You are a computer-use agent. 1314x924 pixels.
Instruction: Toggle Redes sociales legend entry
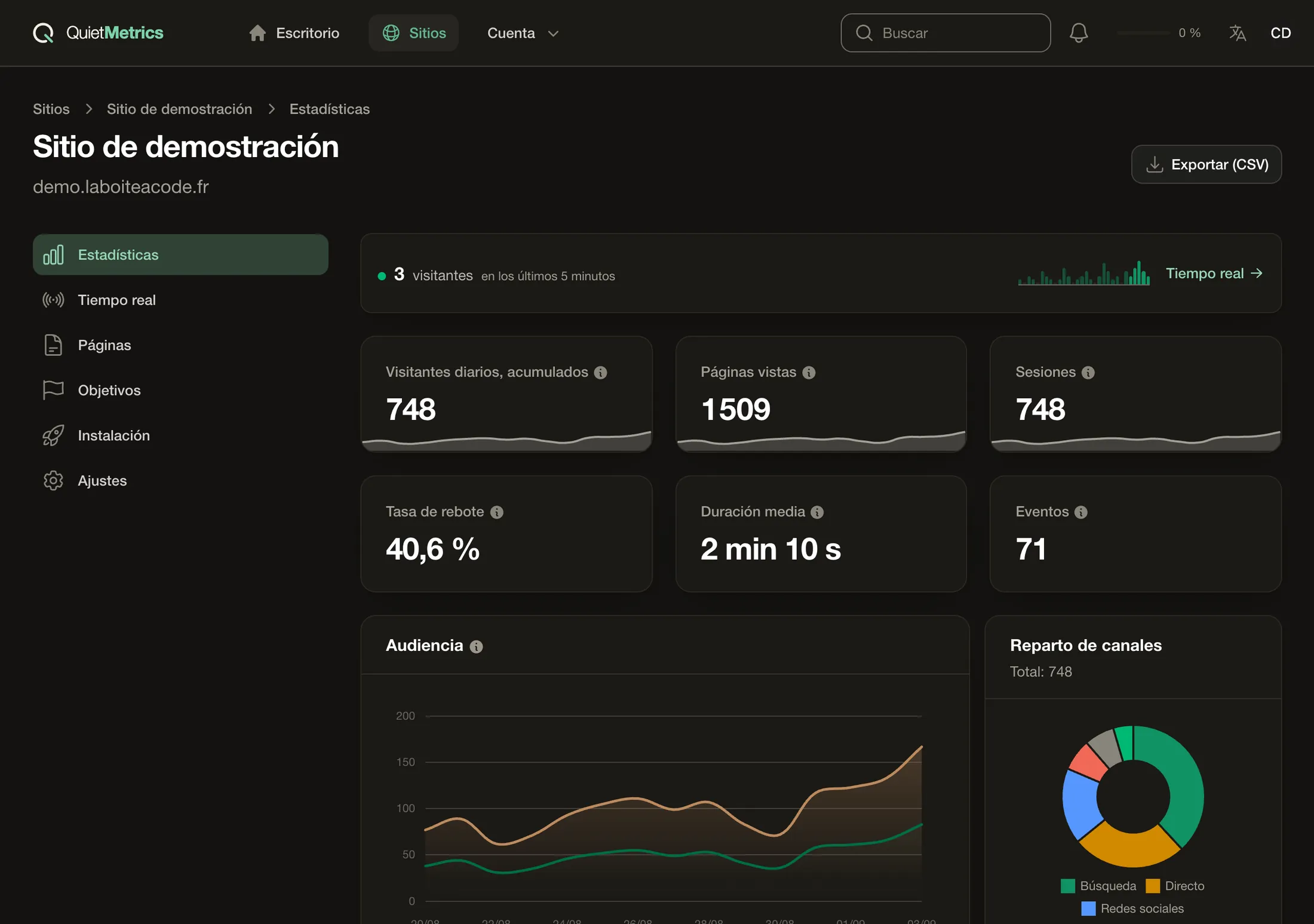click(x=1132, y=908)
